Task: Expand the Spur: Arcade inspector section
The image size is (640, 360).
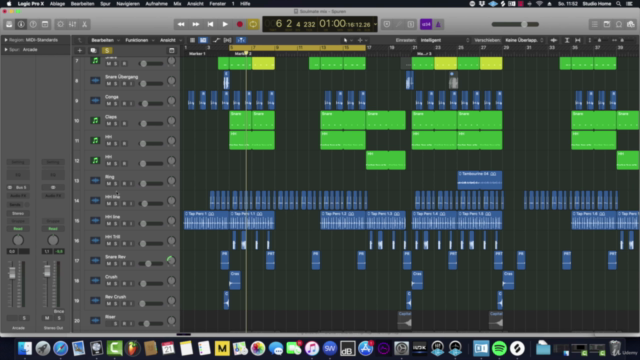Action: (6, 50)
